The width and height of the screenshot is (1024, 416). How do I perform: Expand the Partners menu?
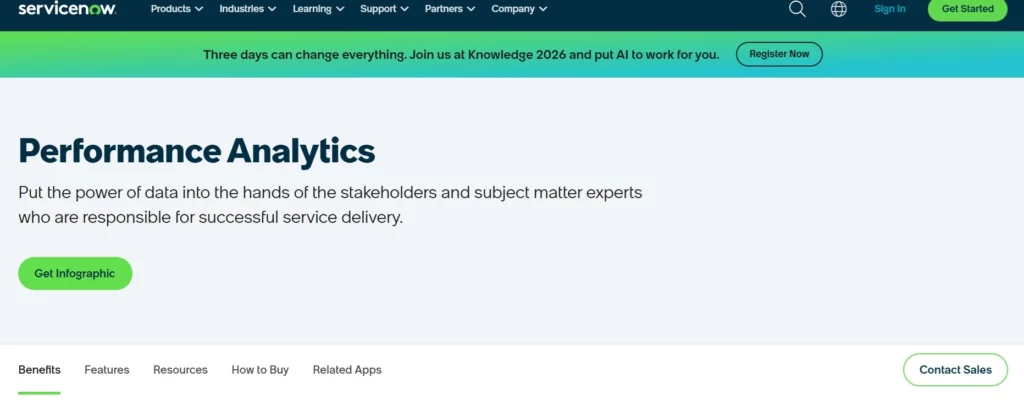450,8
